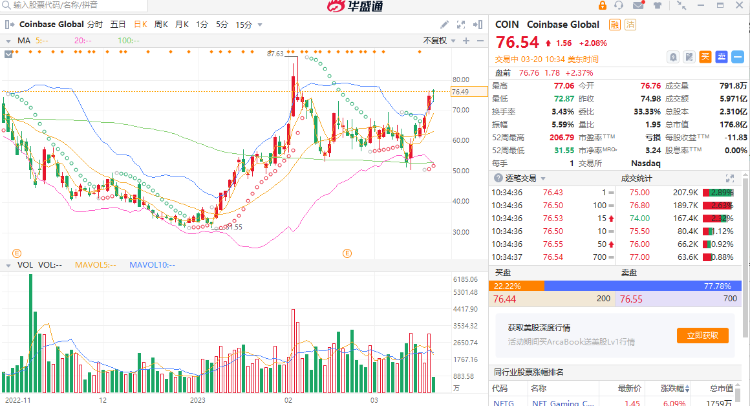Click the ask price 76.55
Image resolution: width=750 pixels, height=406 pixels.
click(x=631, y=299)
